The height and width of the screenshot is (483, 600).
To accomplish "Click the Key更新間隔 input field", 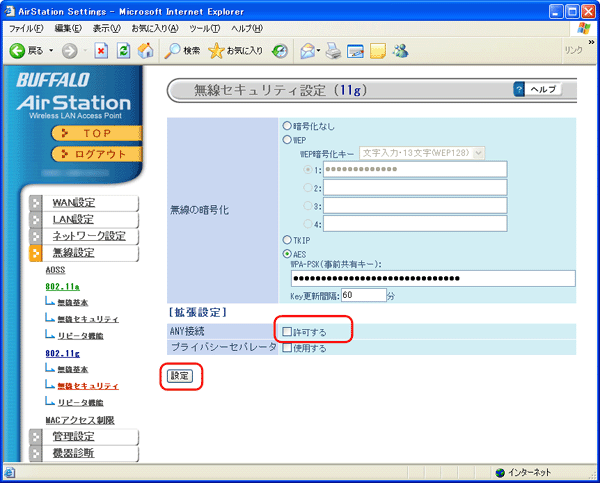I will pos(363,295).
